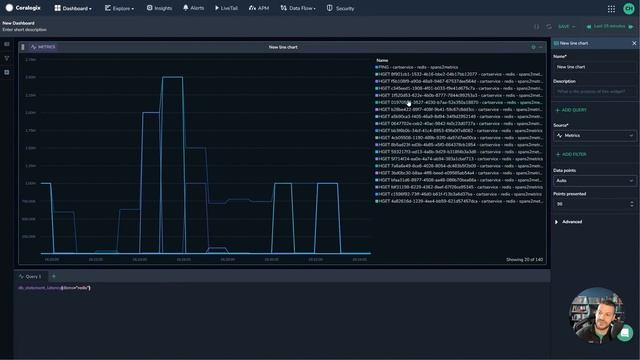The height and width of the screenshot is (360, 640).
Task: Open LiveTail from the navigation bar
Action: point(226,8)
